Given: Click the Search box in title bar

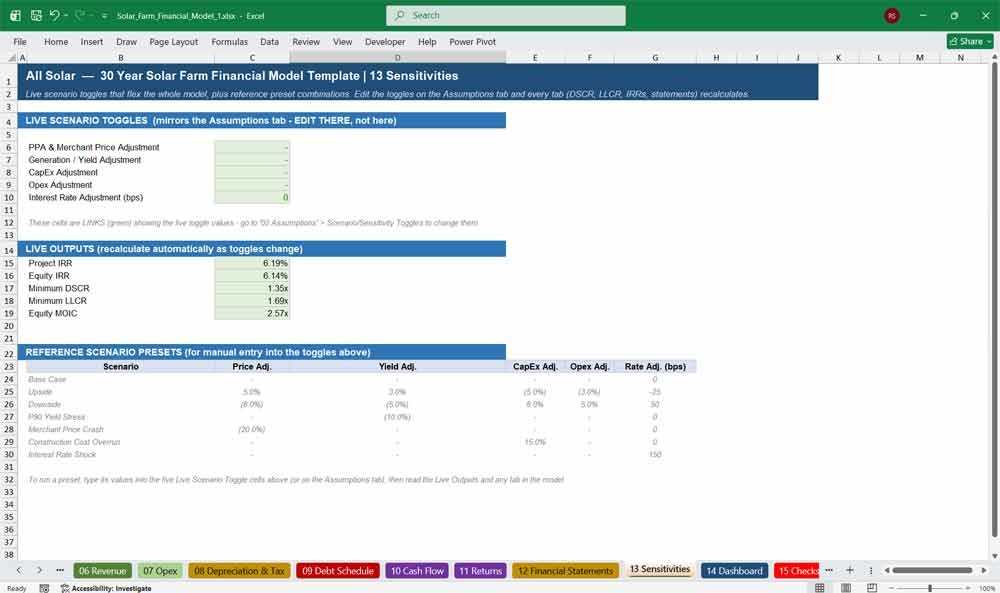Looking at the screenshot, I should click(x=505, y=15).
